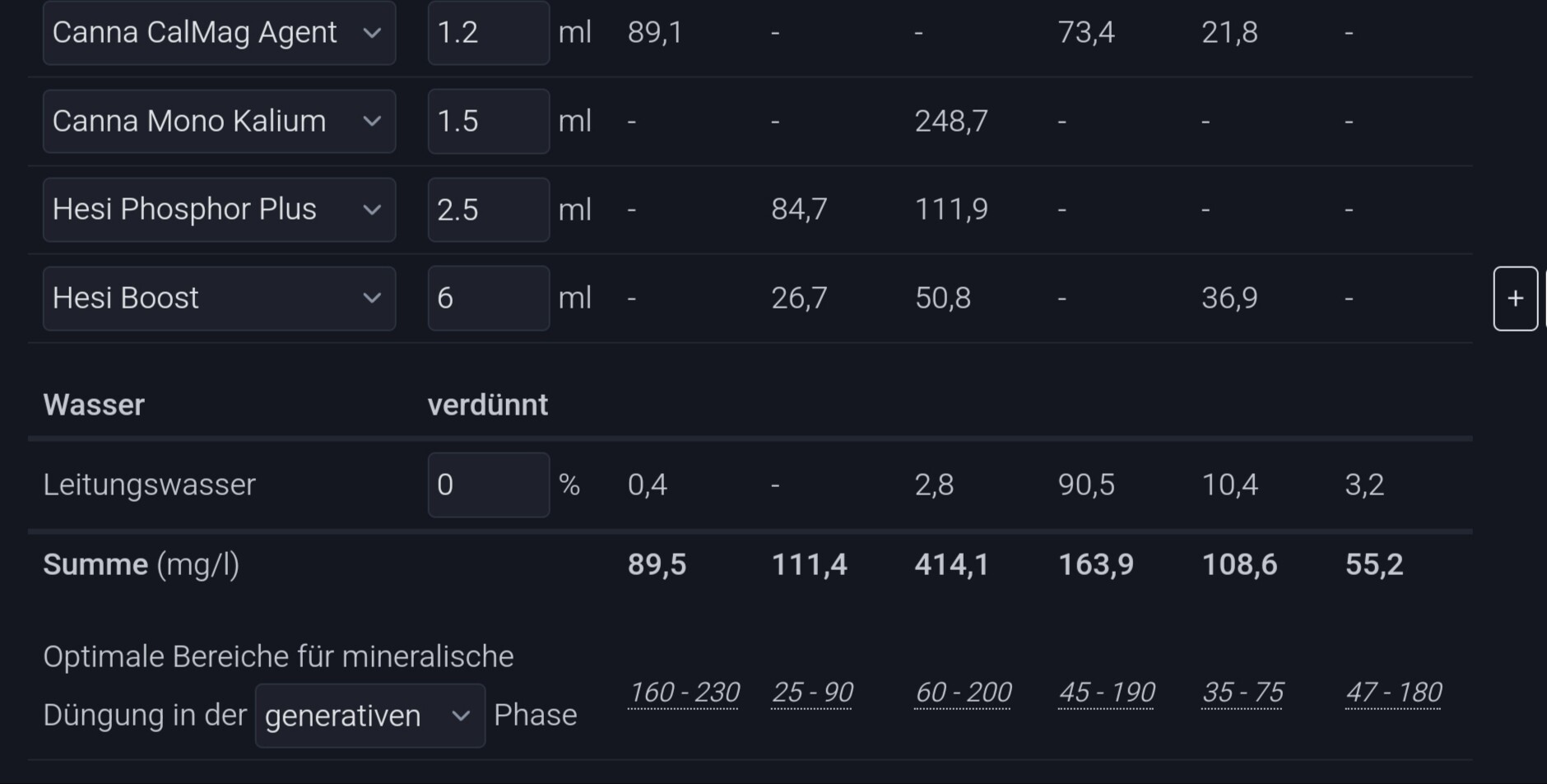
Task: Click the 1.2 ml amount field
Action: pos(488,33)
